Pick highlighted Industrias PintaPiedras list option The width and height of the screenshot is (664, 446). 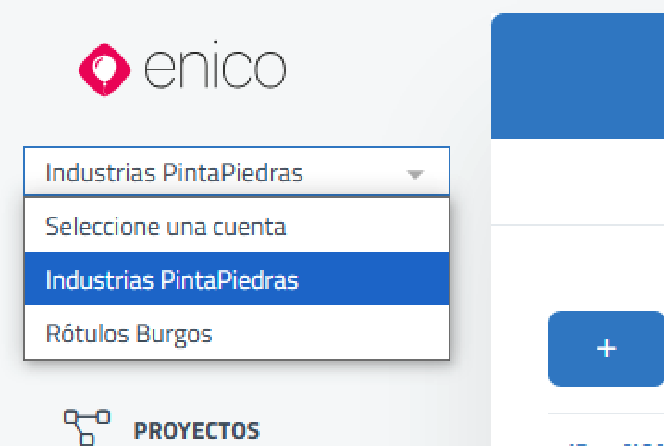(x=172, y=280)
